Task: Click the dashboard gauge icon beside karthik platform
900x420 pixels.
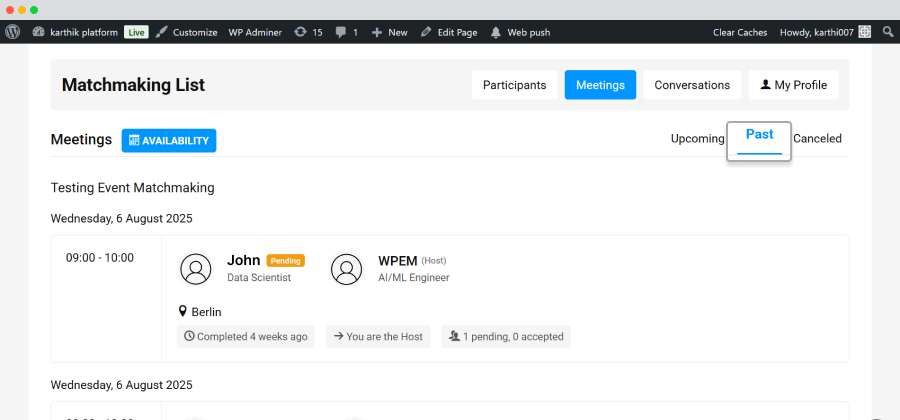Action: point(38,32)
